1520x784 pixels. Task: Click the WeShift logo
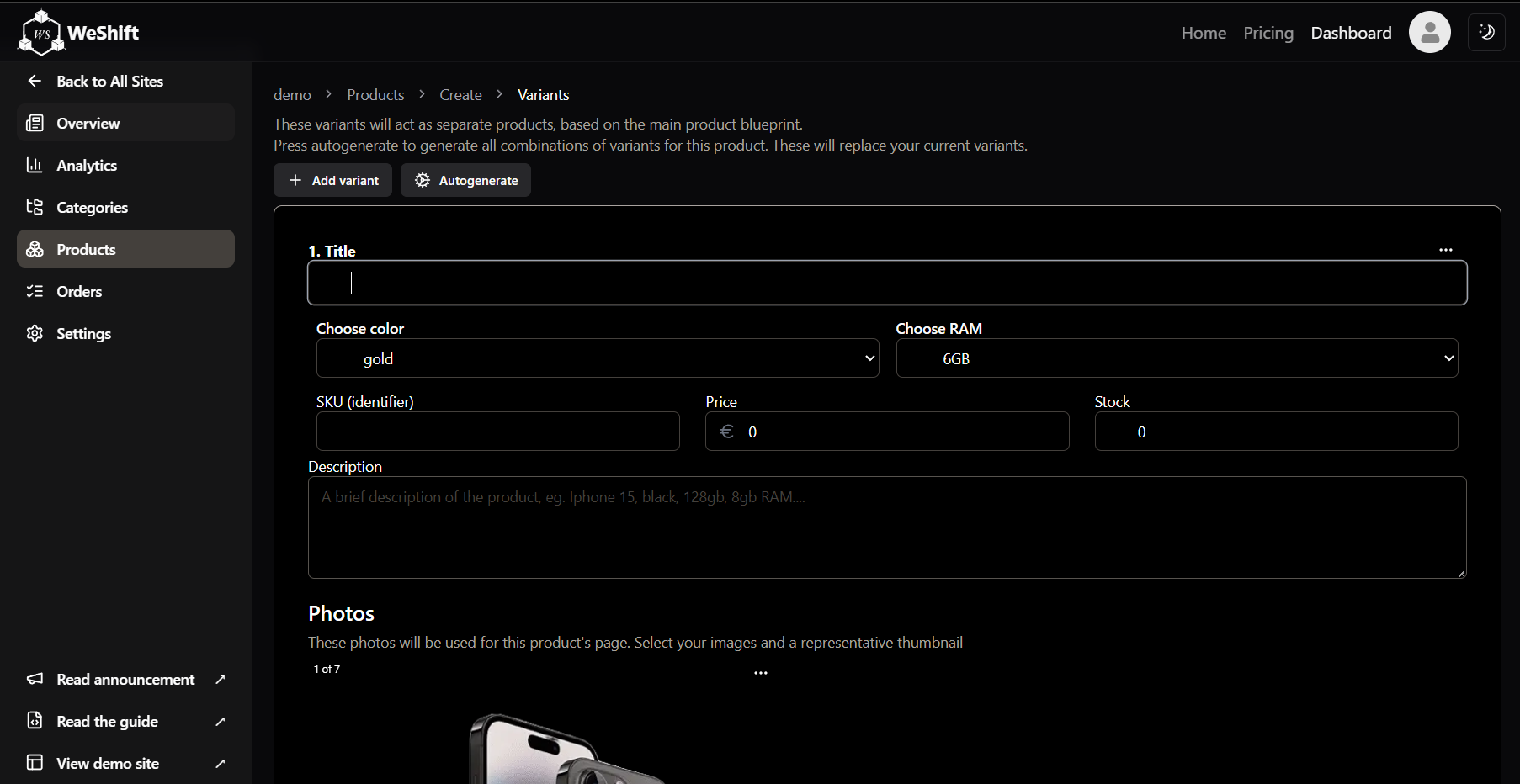(x=78, y=32)
